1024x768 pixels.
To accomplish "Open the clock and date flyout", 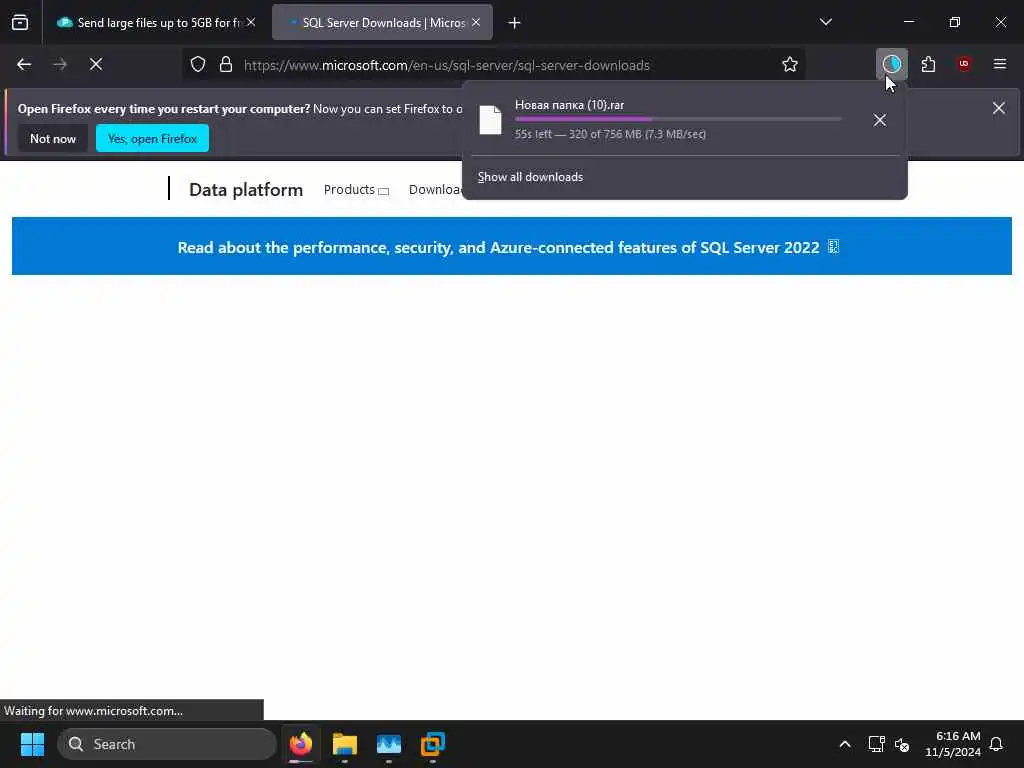I will click(x=953, y=744).
